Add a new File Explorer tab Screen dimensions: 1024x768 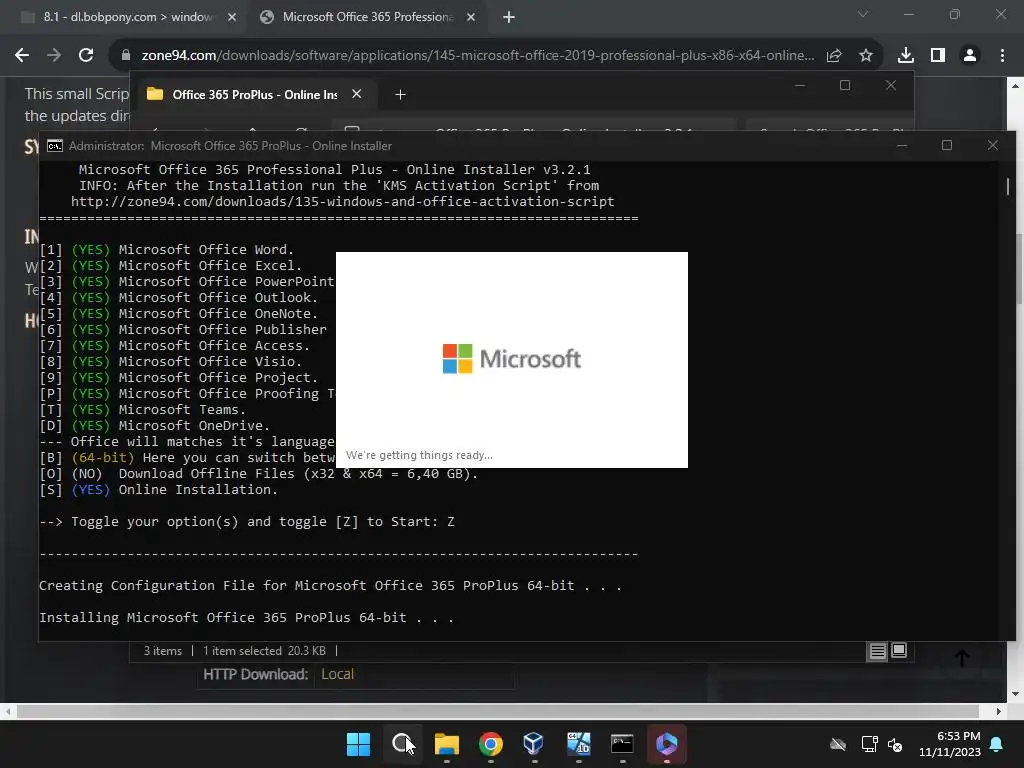(400, 95)
